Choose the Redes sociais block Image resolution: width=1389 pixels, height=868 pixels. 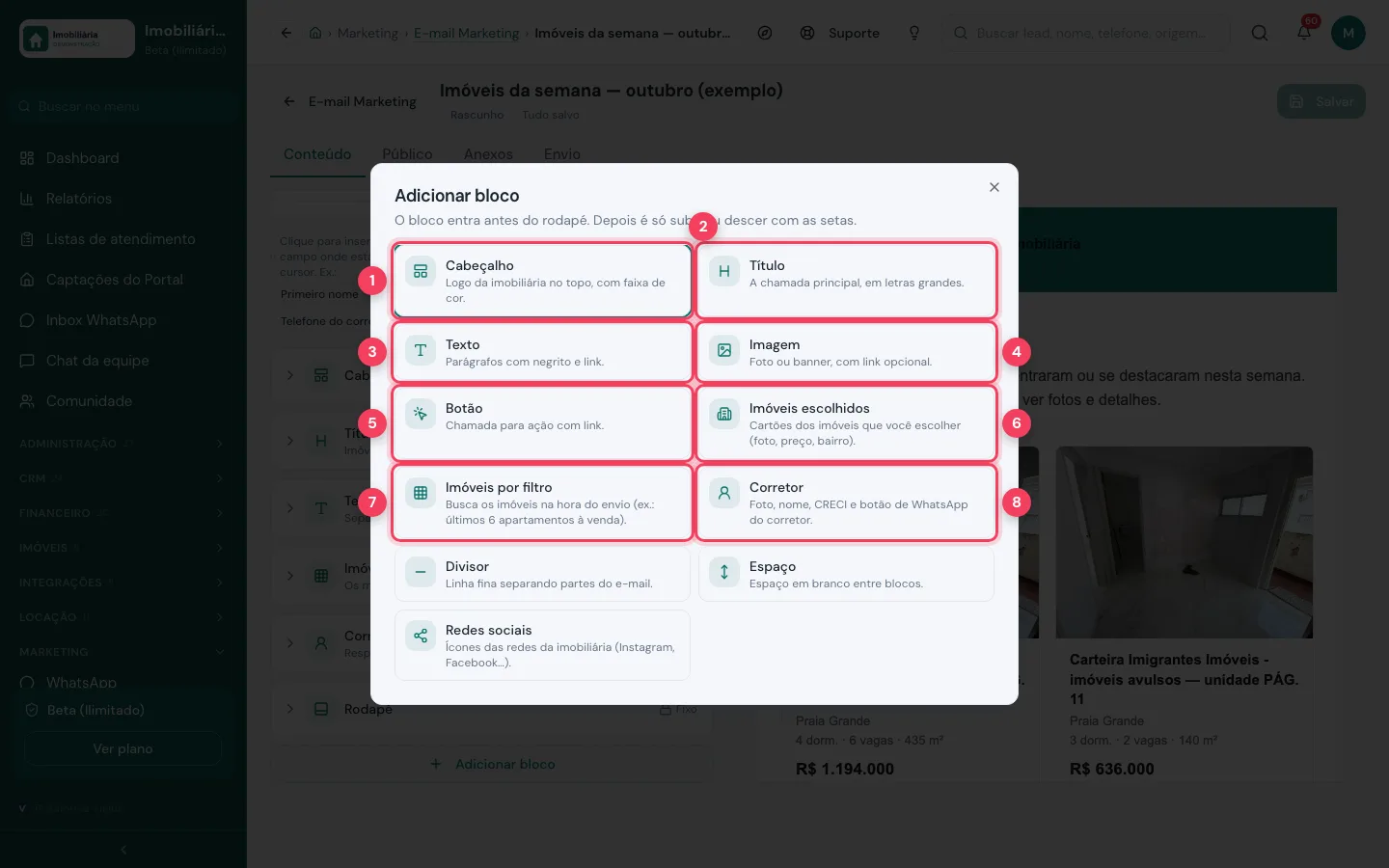[542, 645]
